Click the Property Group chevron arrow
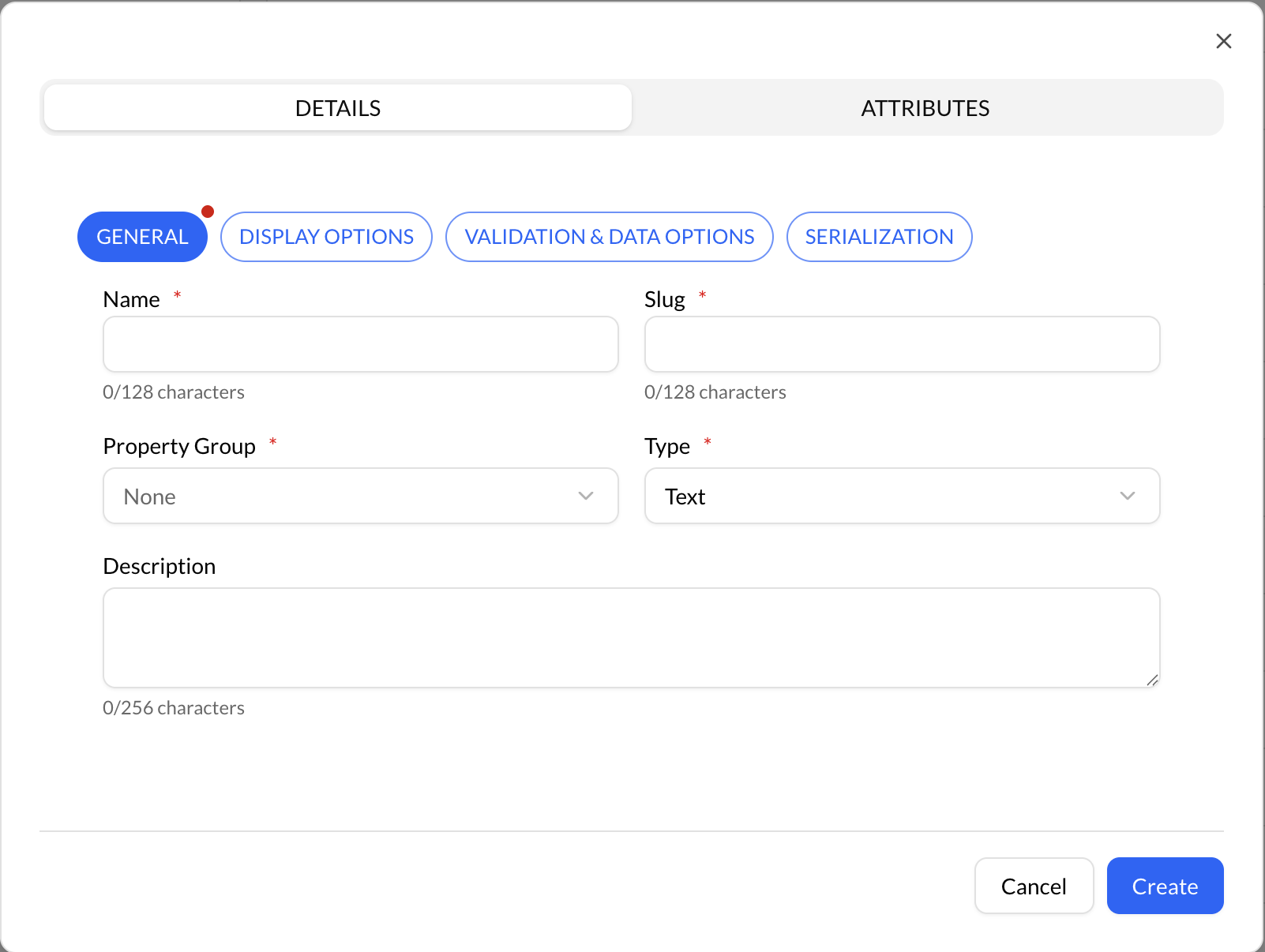1265x952 pixels. click(586, 496)
